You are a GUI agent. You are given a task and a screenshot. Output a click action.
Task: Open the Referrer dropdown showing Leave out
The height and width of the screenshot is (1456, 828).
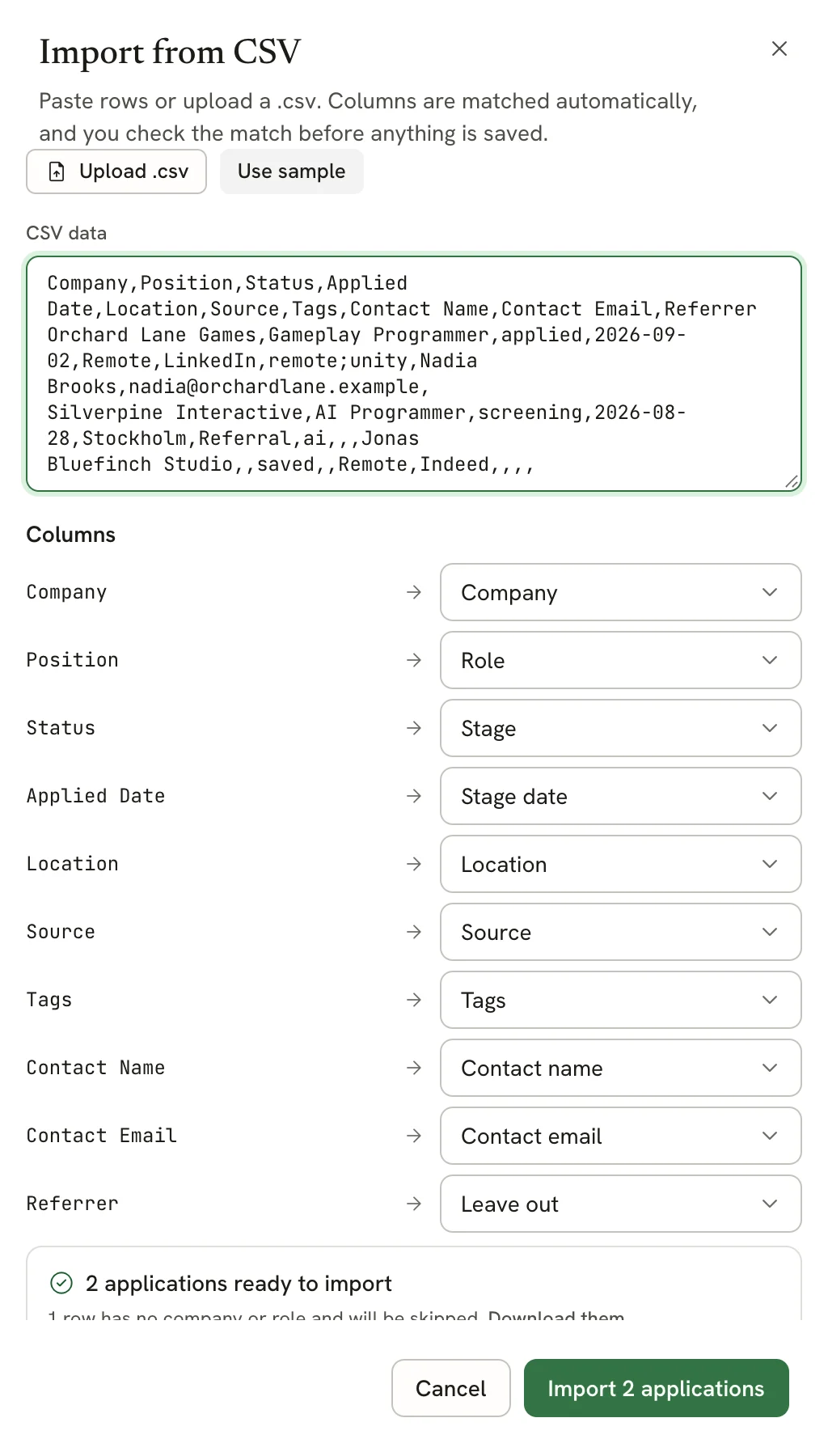[x=621, y=1204]
